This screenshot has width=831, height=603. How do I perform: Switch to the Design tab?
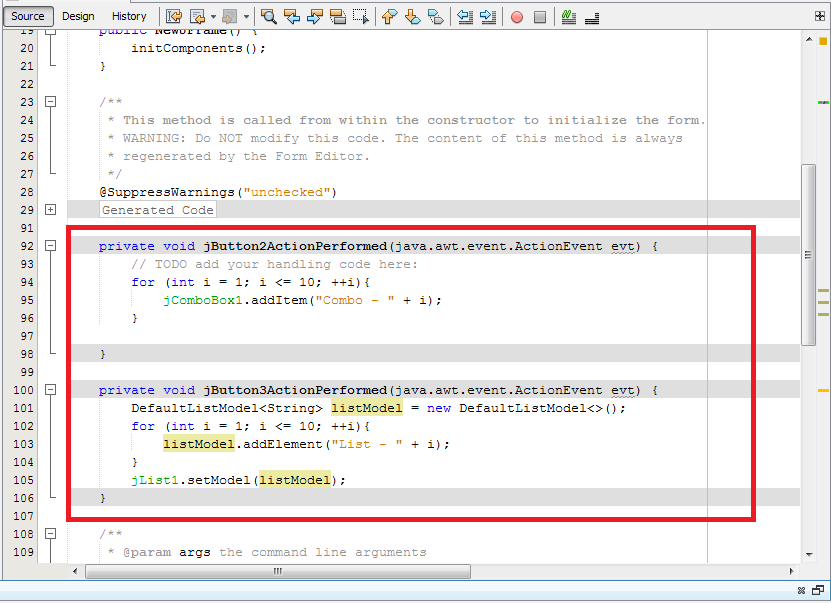[78, 16]
